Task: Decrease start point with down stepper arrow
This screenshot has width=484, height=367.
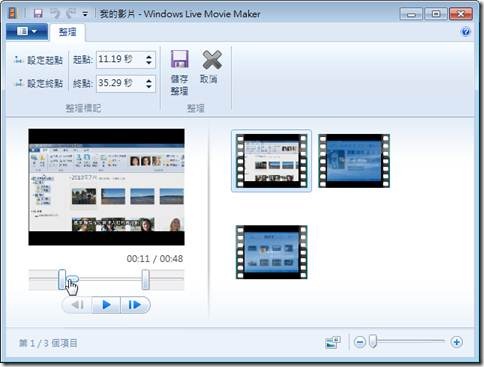Action: point(149,63)
